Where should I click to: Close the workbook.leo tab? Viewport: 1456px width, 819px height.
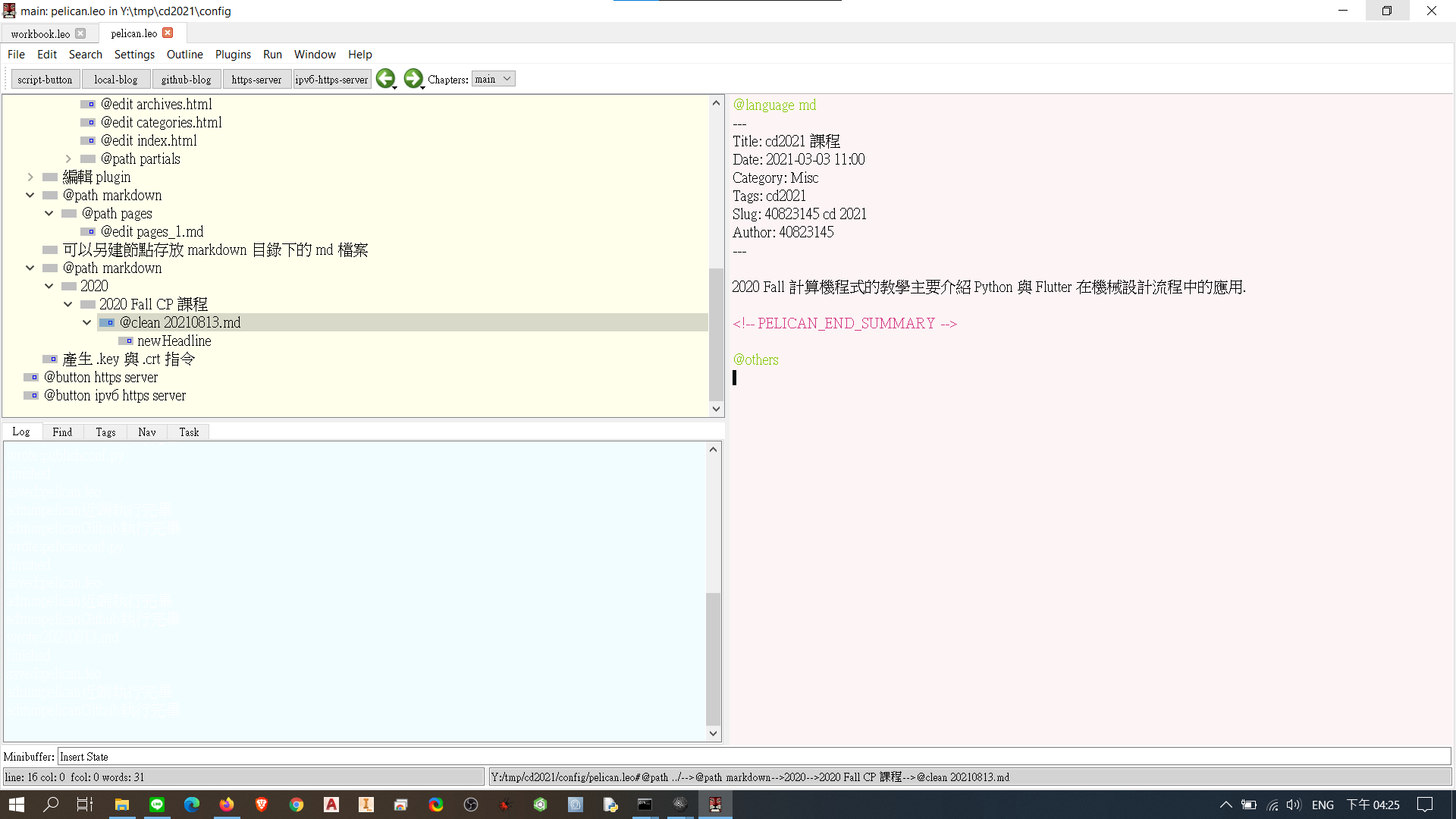(x=80, y=33)
